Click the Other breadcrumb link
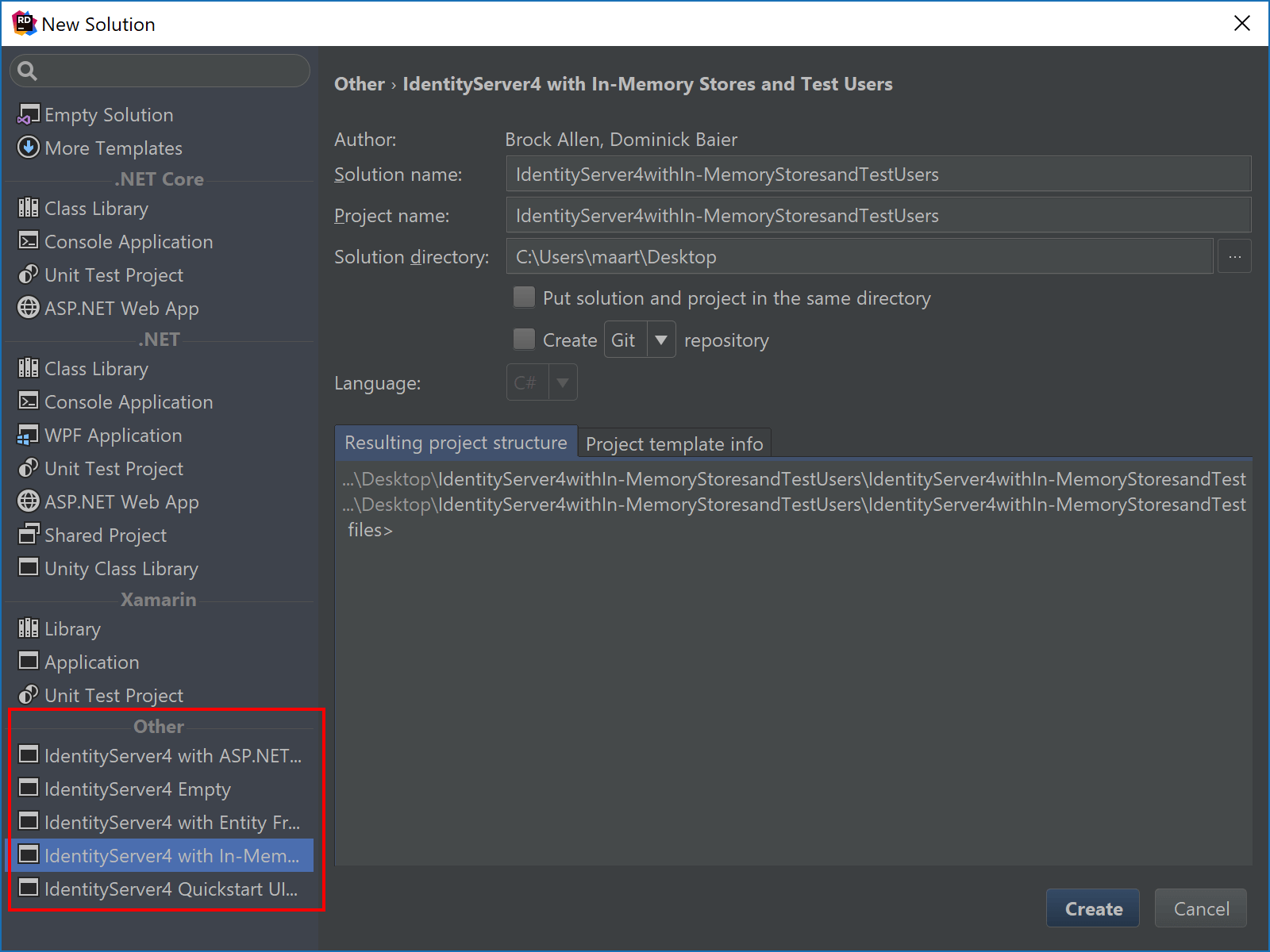 [360, 84]
